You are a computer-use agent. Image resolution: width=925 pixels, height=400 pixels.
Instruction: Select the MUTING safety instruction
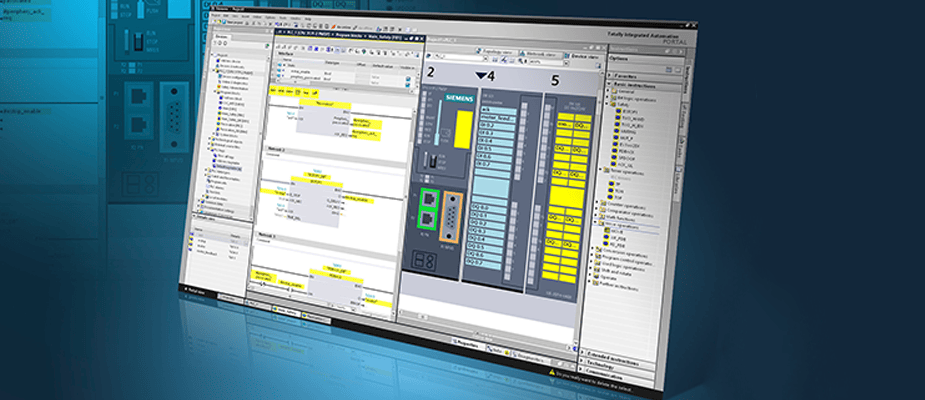627,132
